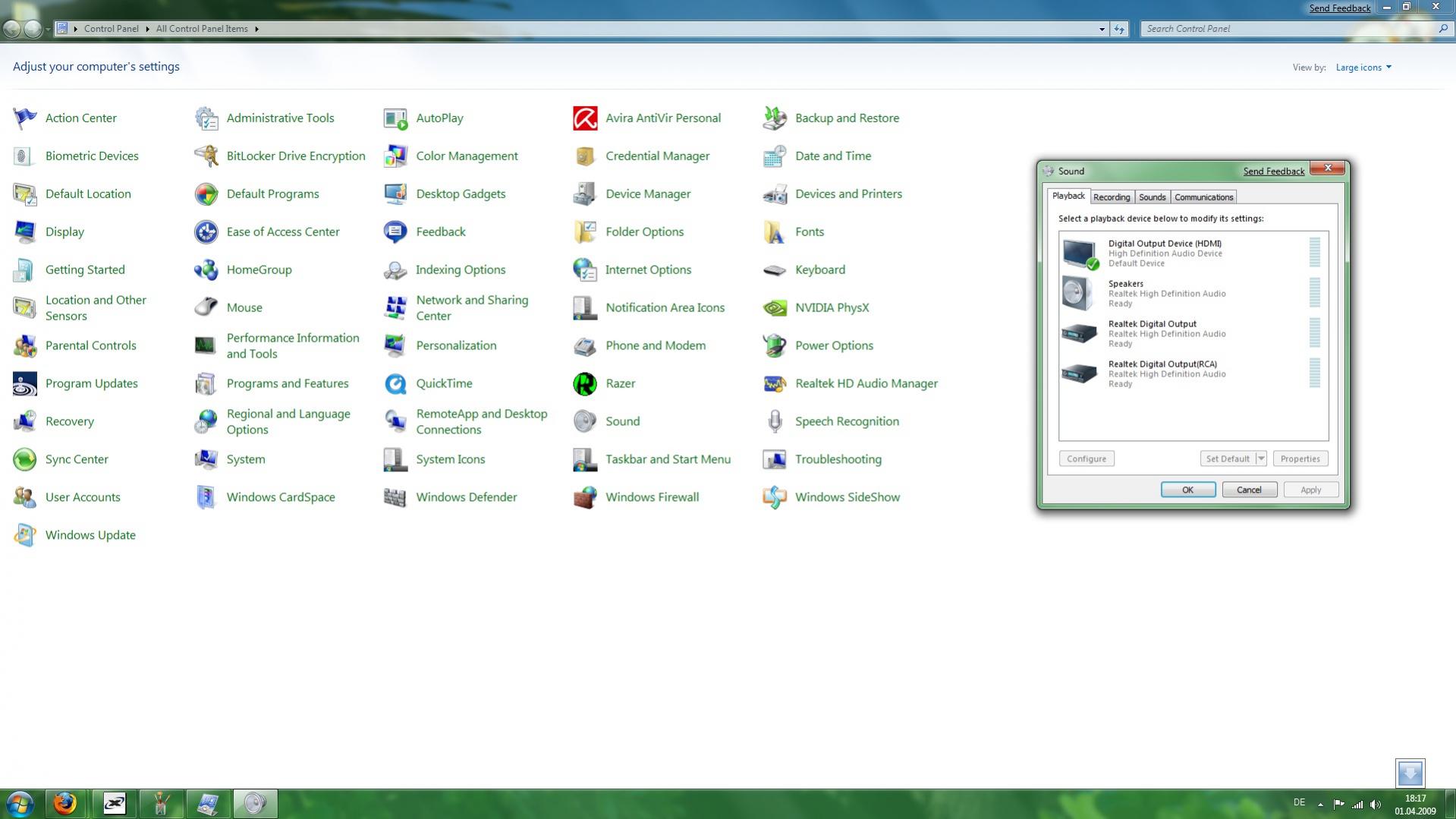Open the recent pages dropdown beside Forward
Image resolution: width=1456 pixels, height=819 pixels.
(48, 30)
